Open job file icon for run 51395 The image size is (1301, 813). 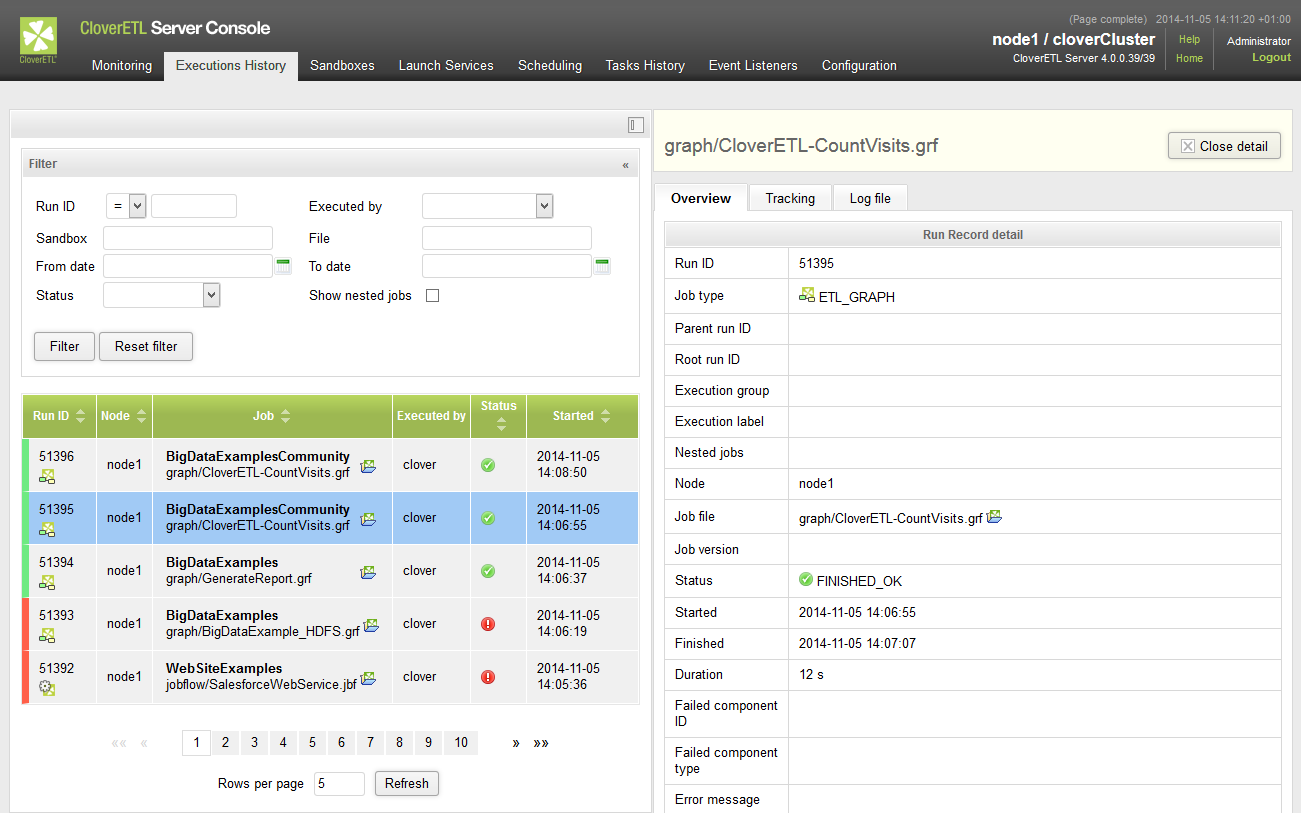coord(368,519)
